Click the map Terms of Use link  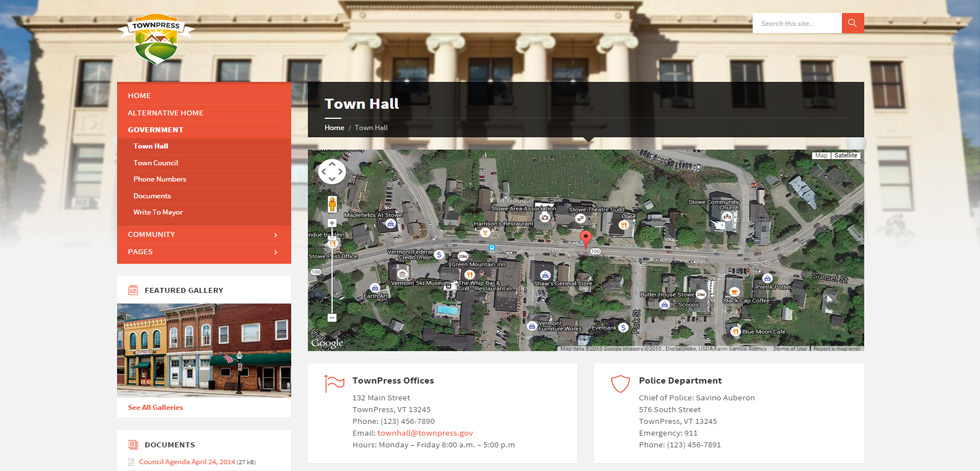click(789, 349)
